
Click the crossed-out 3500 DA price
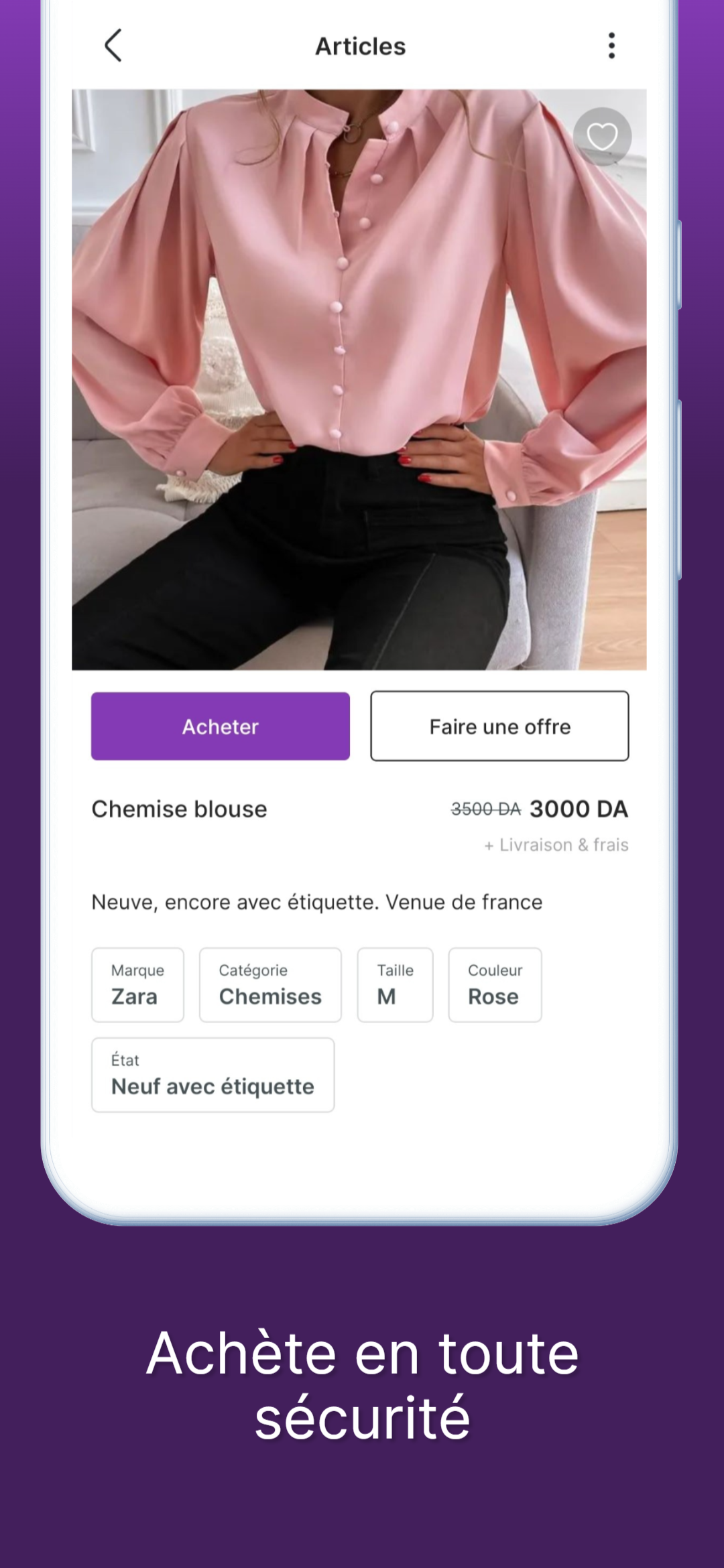pyautogui.click(x=486, y=809)
